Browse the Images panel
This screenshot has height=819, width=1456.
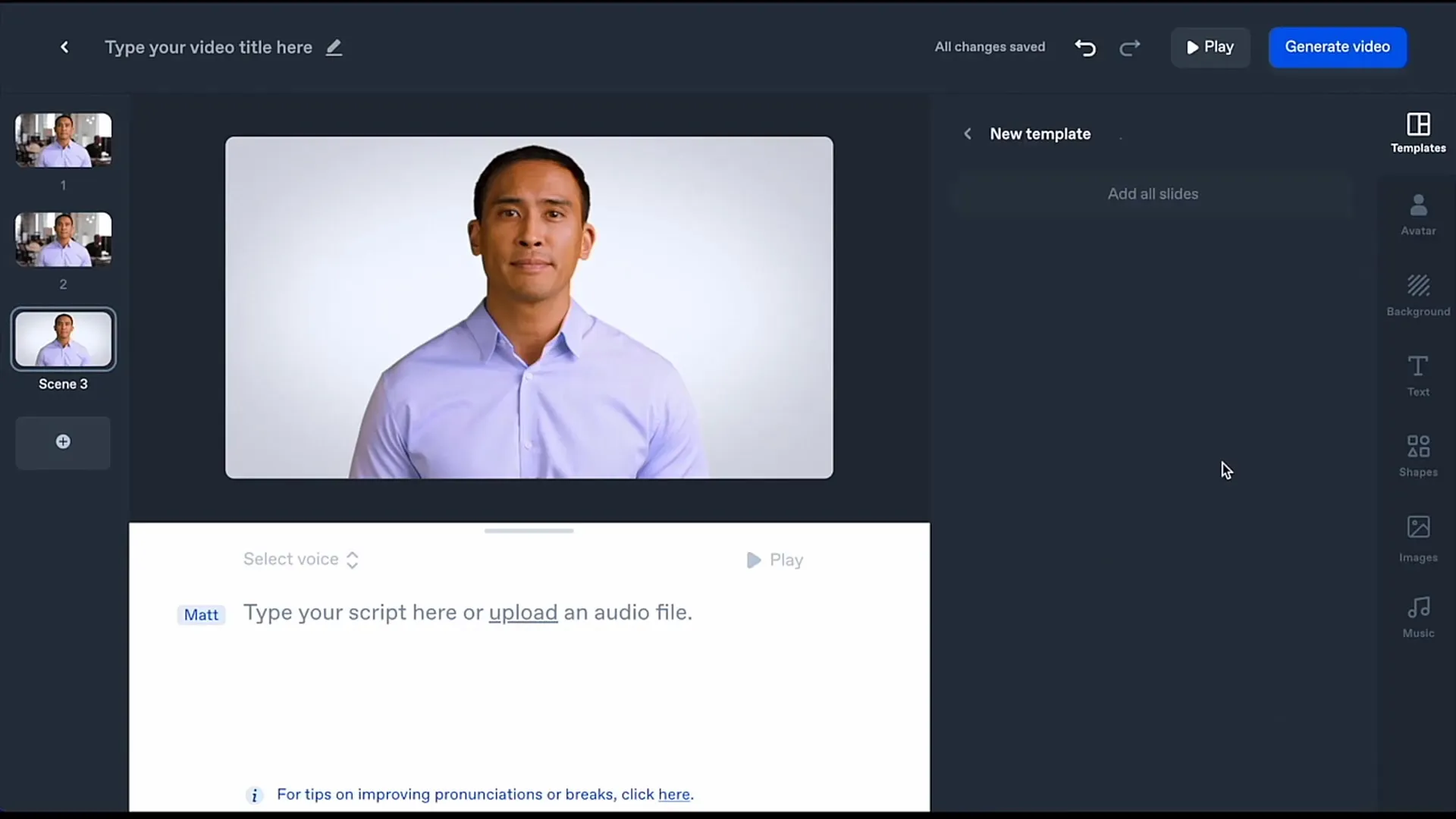click(1418, 535)
